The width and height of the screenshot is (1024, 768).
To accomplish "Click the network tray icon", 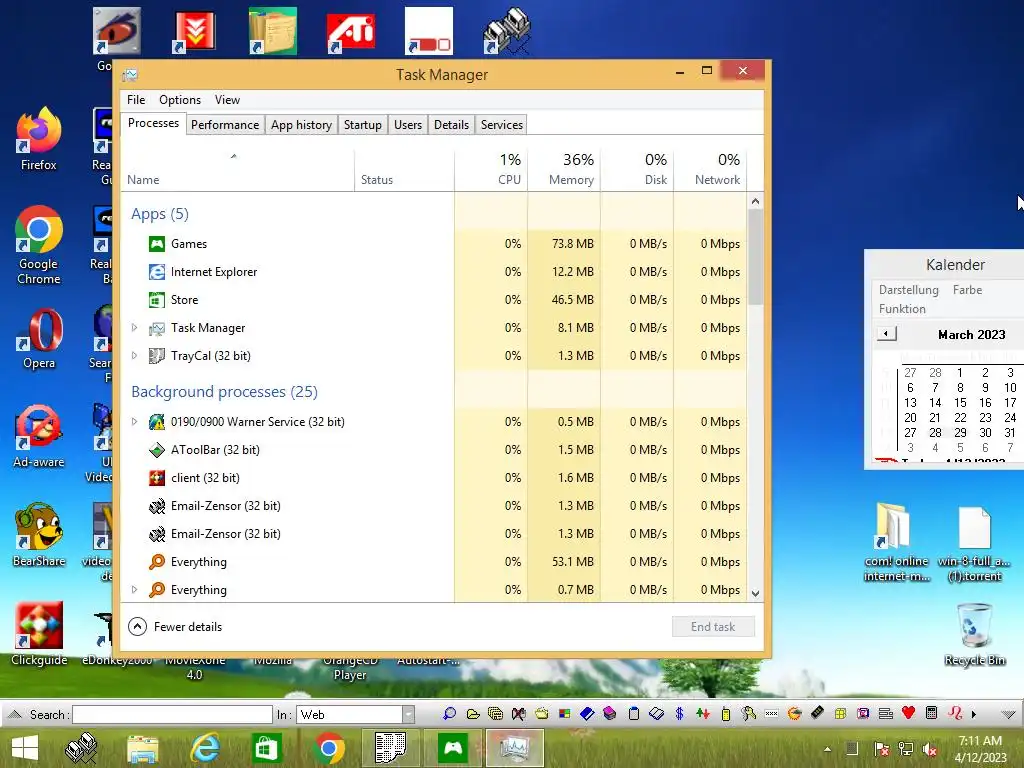I will click(906, 750).
